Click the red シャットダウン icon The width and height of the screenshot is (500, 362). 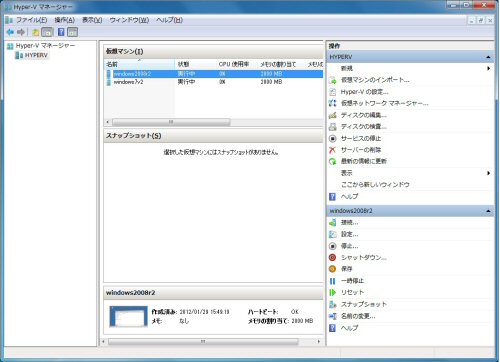coord(332,257)
